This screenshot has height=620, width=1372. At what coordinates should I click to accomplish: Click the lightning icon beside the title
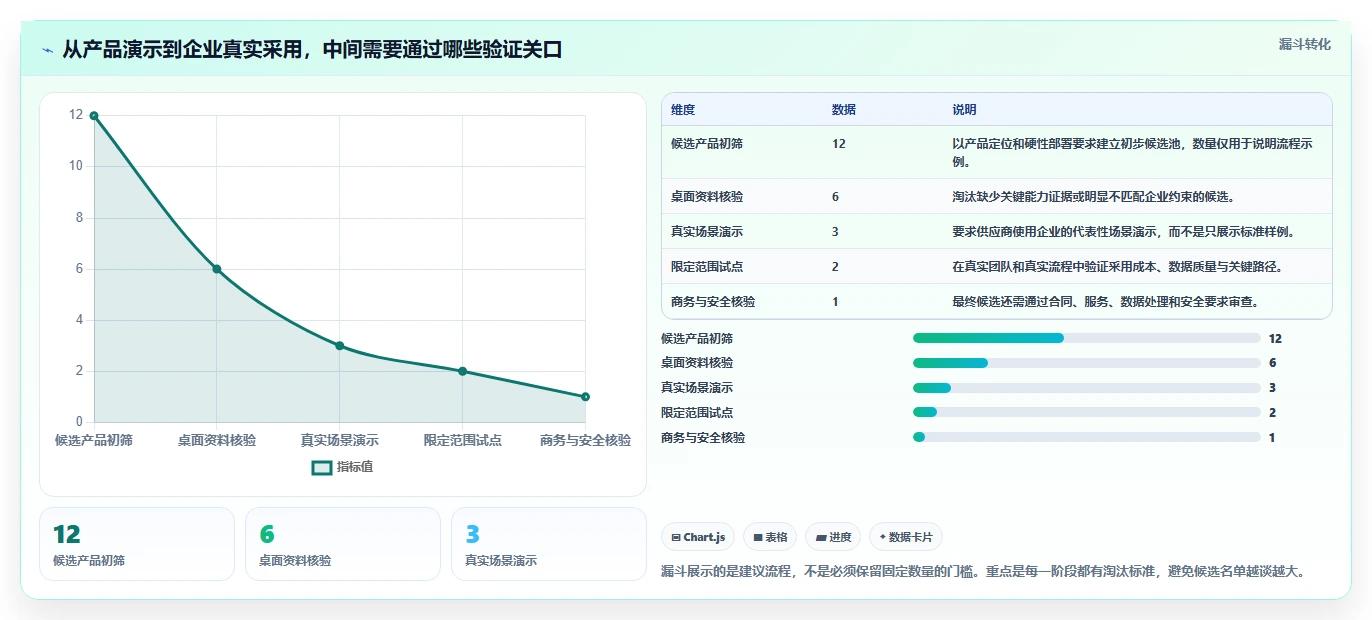[48, 50]
